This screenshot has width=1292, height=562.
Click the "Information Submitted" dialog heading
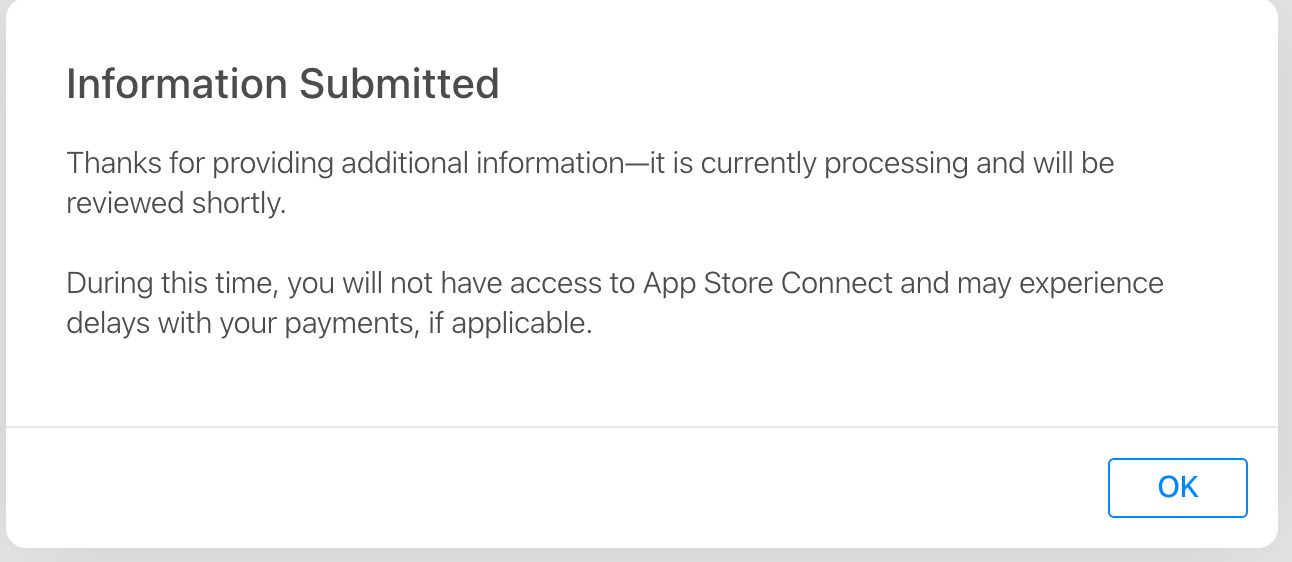tap(282, 84)
